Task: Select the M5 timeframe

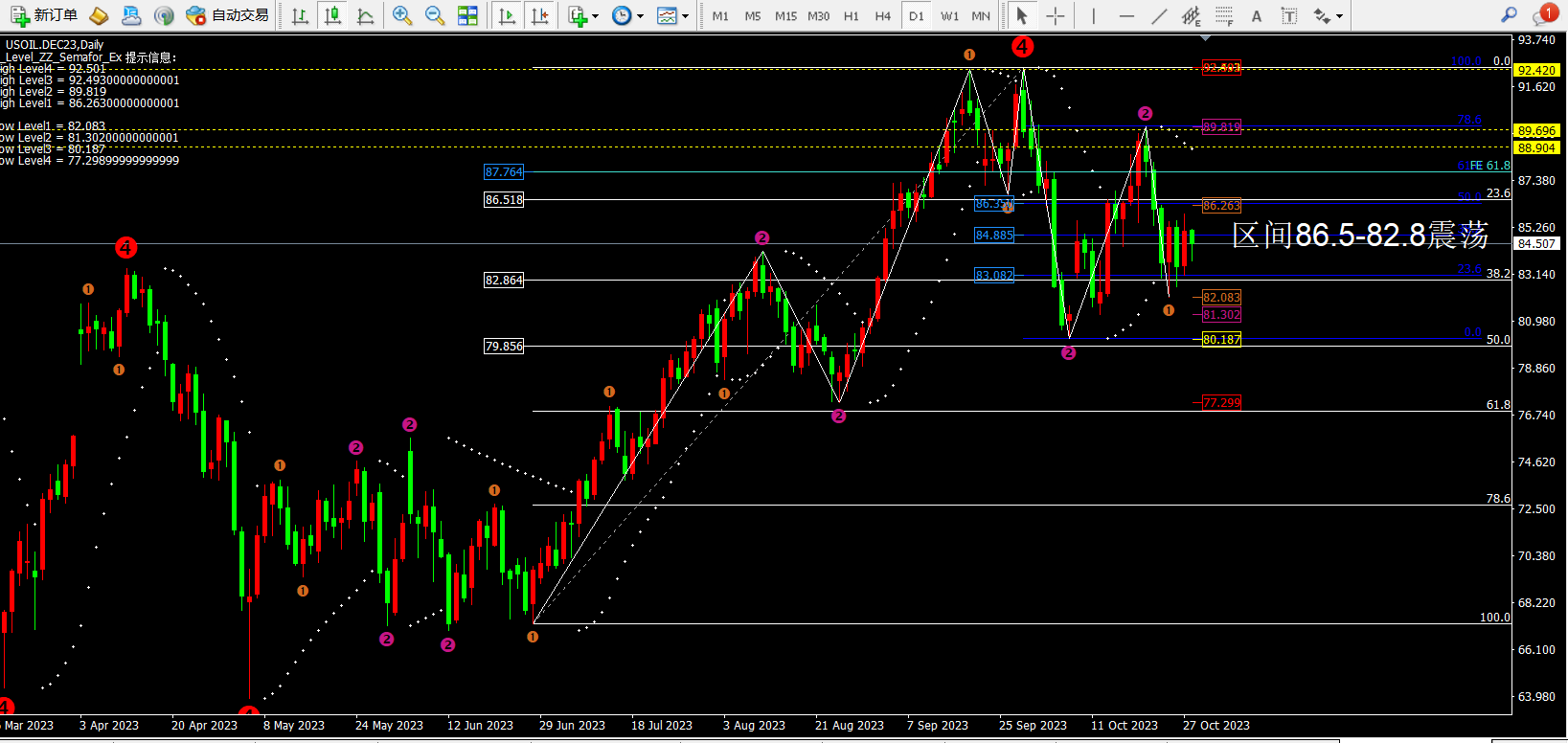Action: (753, 16)
